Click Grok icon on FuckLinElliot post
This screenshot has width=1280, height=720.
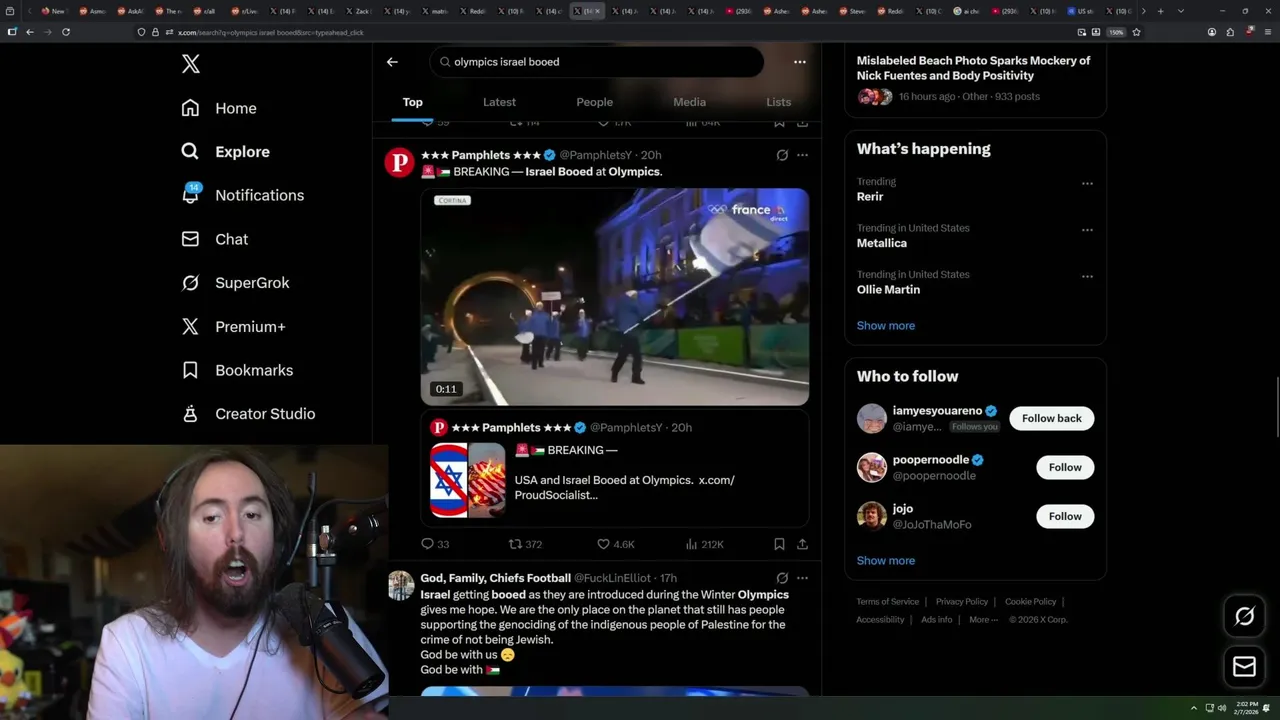782,578
